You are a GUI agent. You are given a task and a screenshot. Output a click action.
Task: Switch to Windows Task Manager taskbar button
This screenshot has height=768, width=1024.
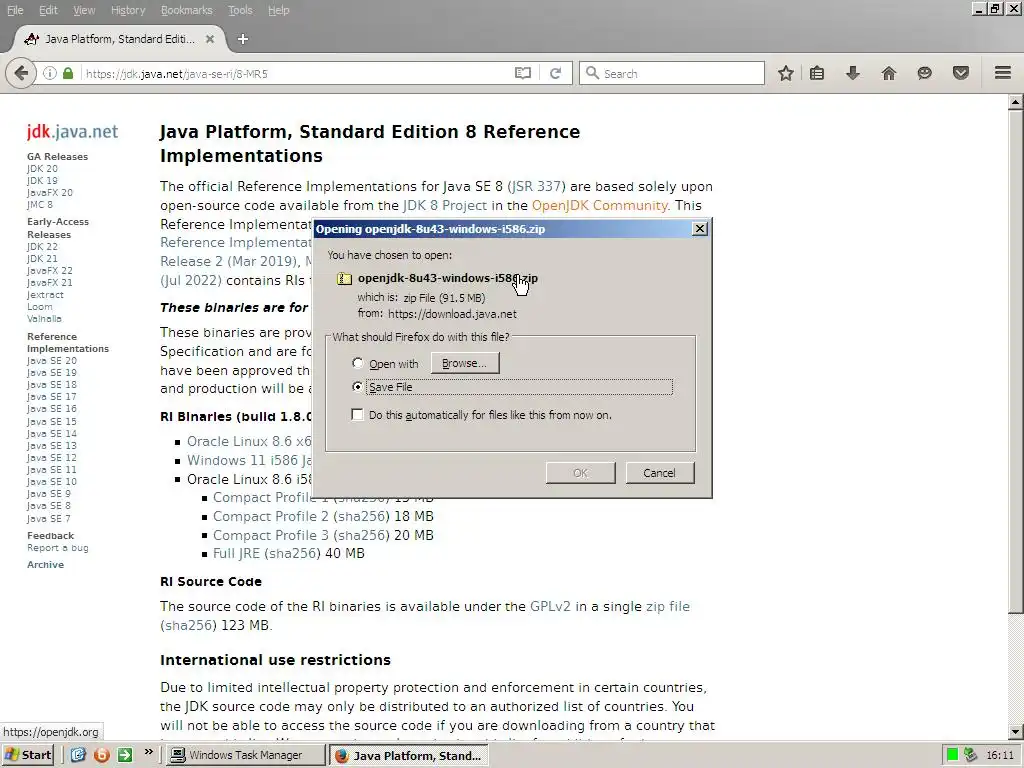(245, 755)
